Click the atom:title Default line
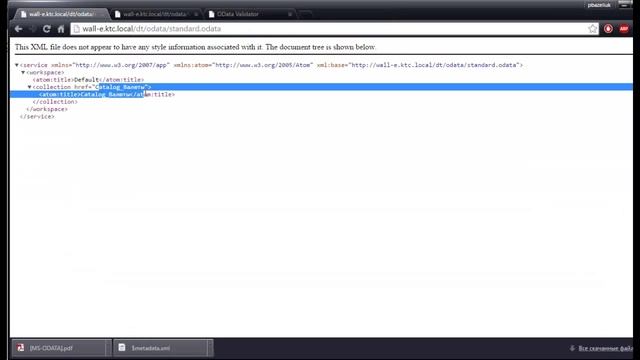The width and height of the screenshot is (640, 360). 88,80
